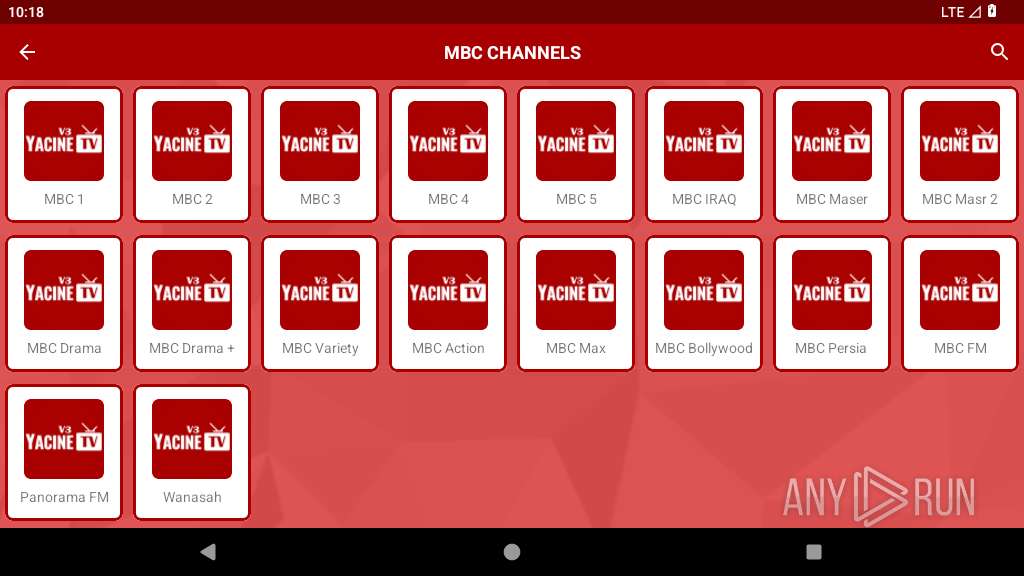Open search with magnifier icon
1024x576 pixels.
(999, 52)
